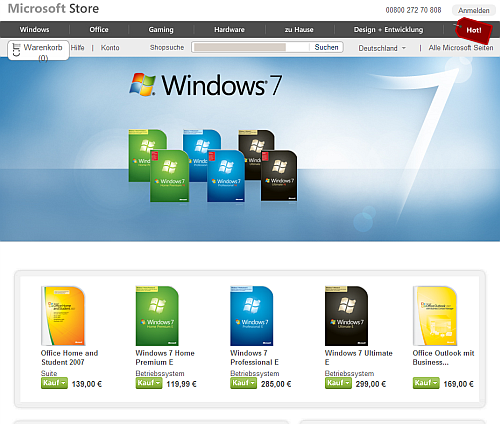This screenshot has height=424, width=500.
Task: Open Windows 7 Professional E title link
Action: click(254, 357)
